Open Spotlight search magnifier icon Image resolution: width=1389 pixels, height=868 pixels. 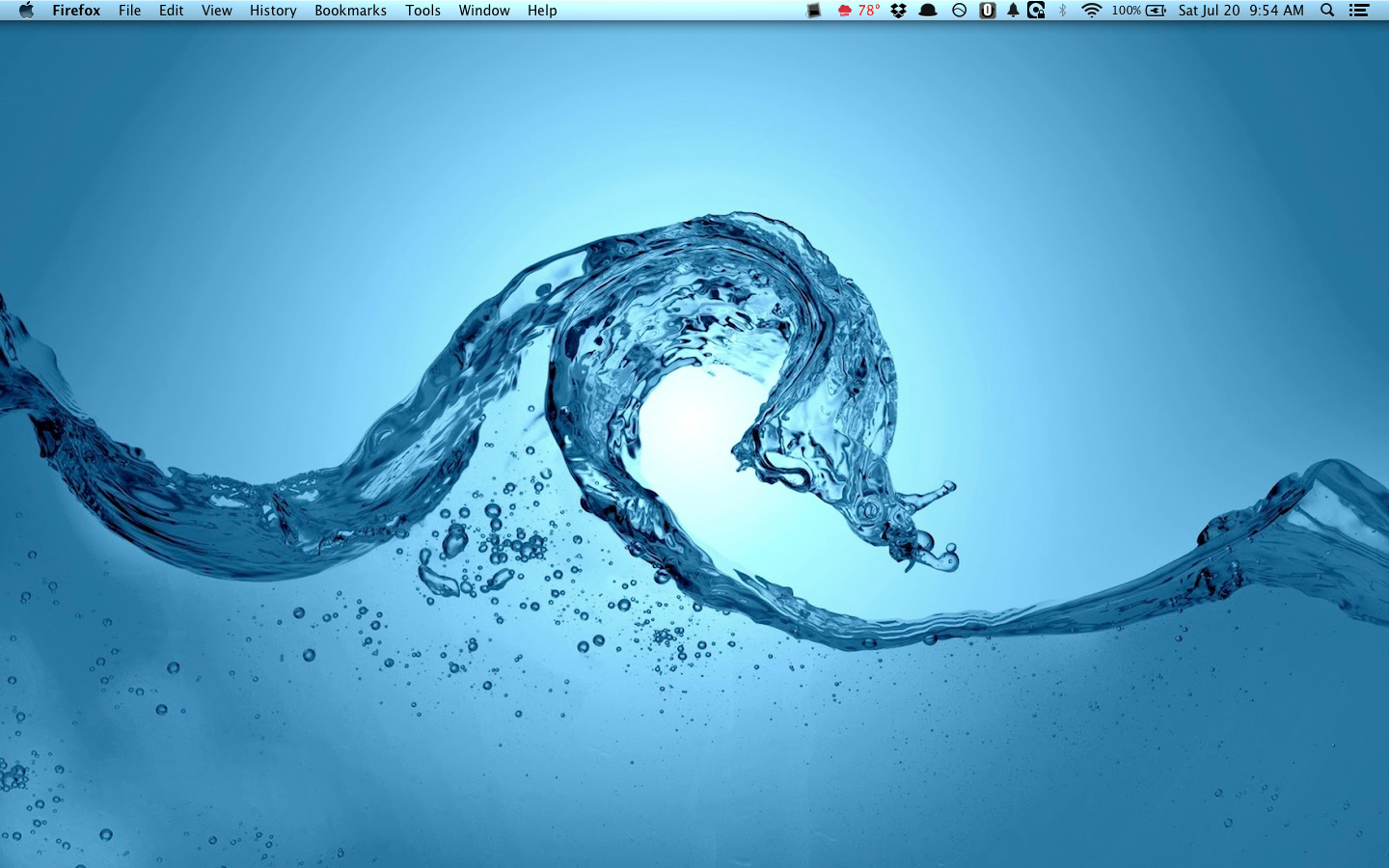1327,11
